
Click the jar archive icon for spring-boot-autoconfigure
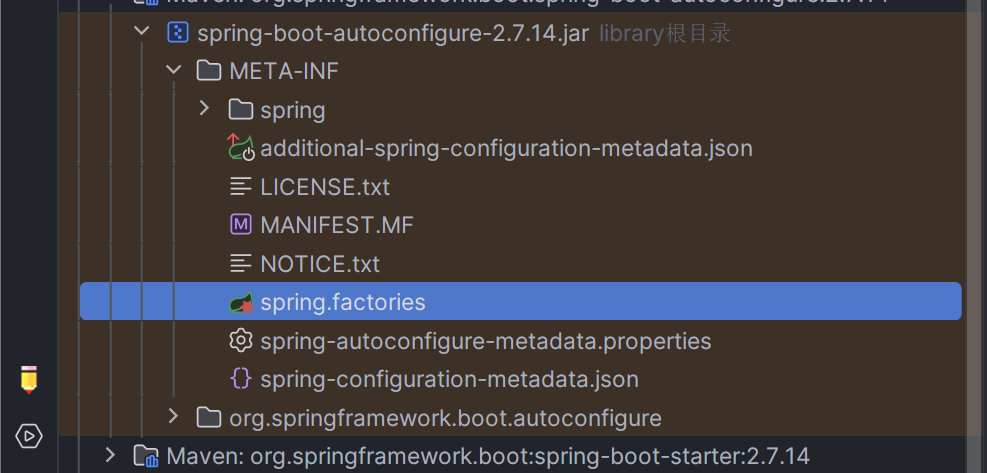click(x=178, y=32)
